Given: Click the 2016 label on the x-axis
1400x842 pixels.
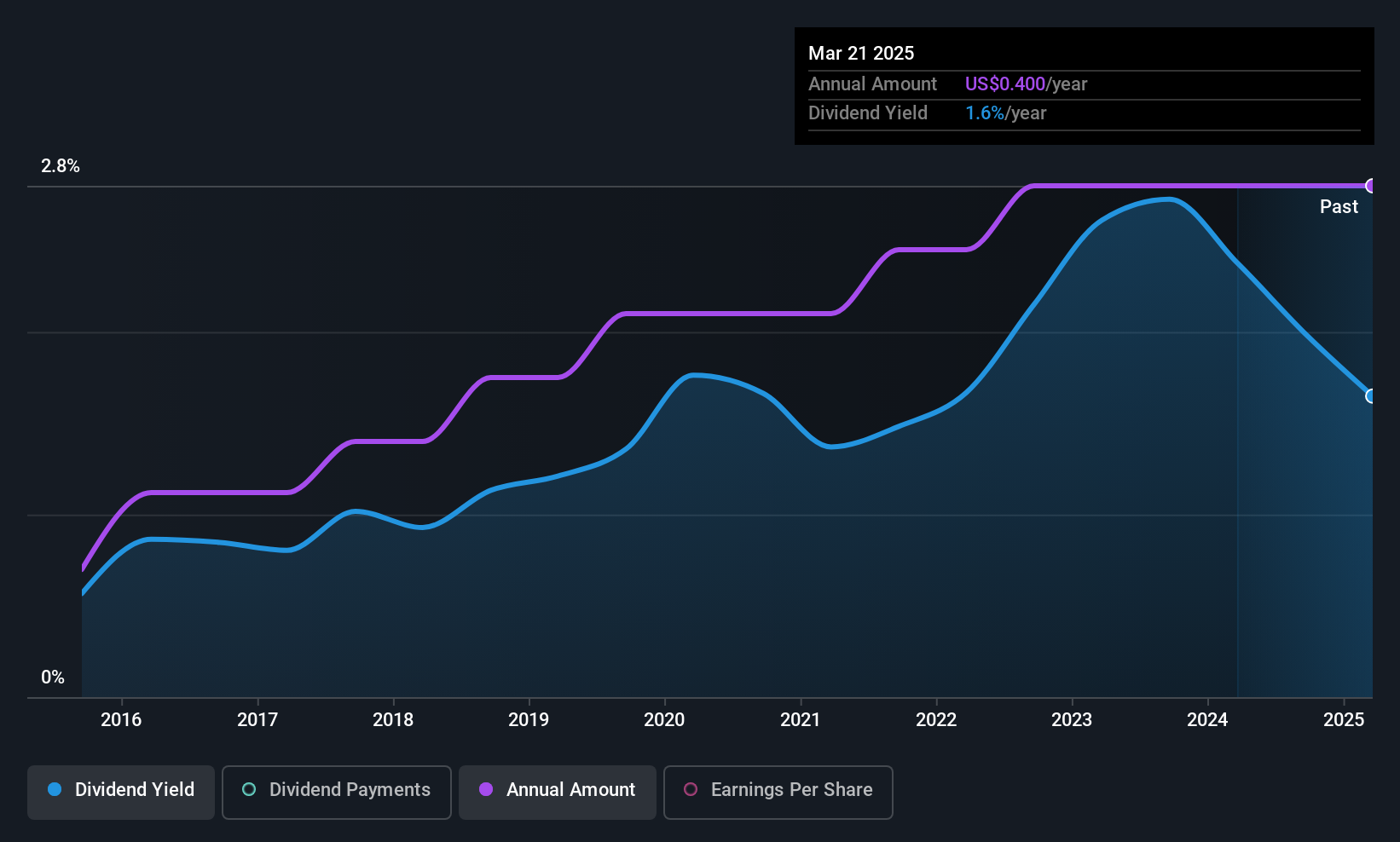Looking at the screenshot, I should [x=121, y=719].
